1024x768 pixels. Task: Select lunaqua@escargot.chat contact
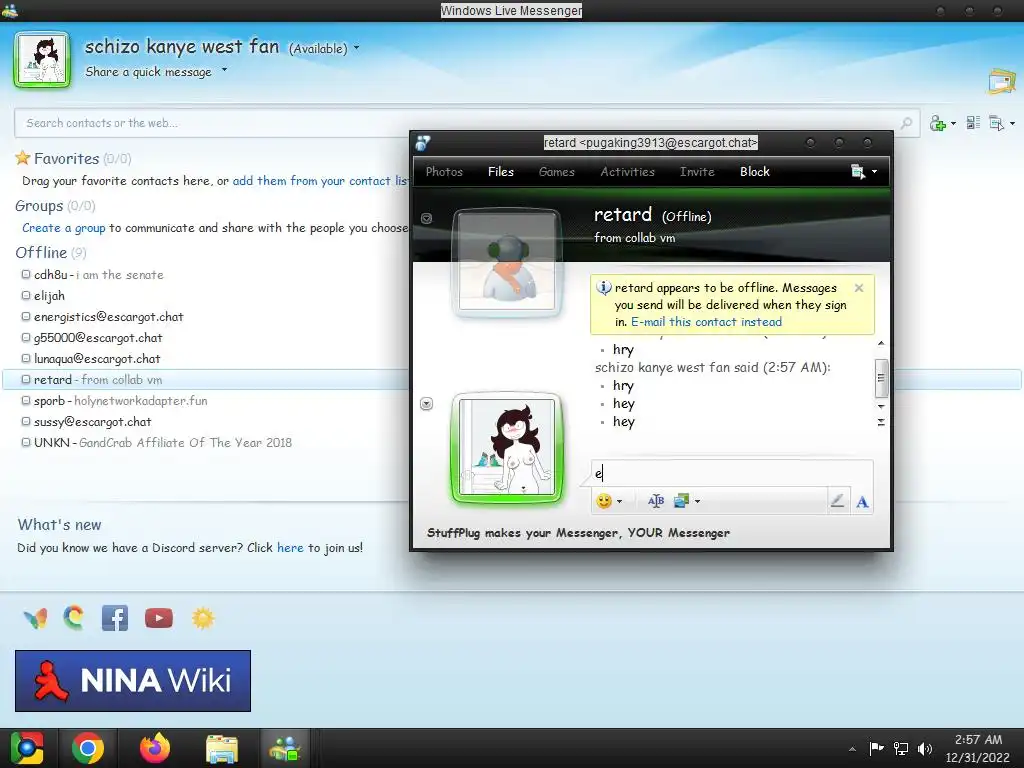pos(91,359)
